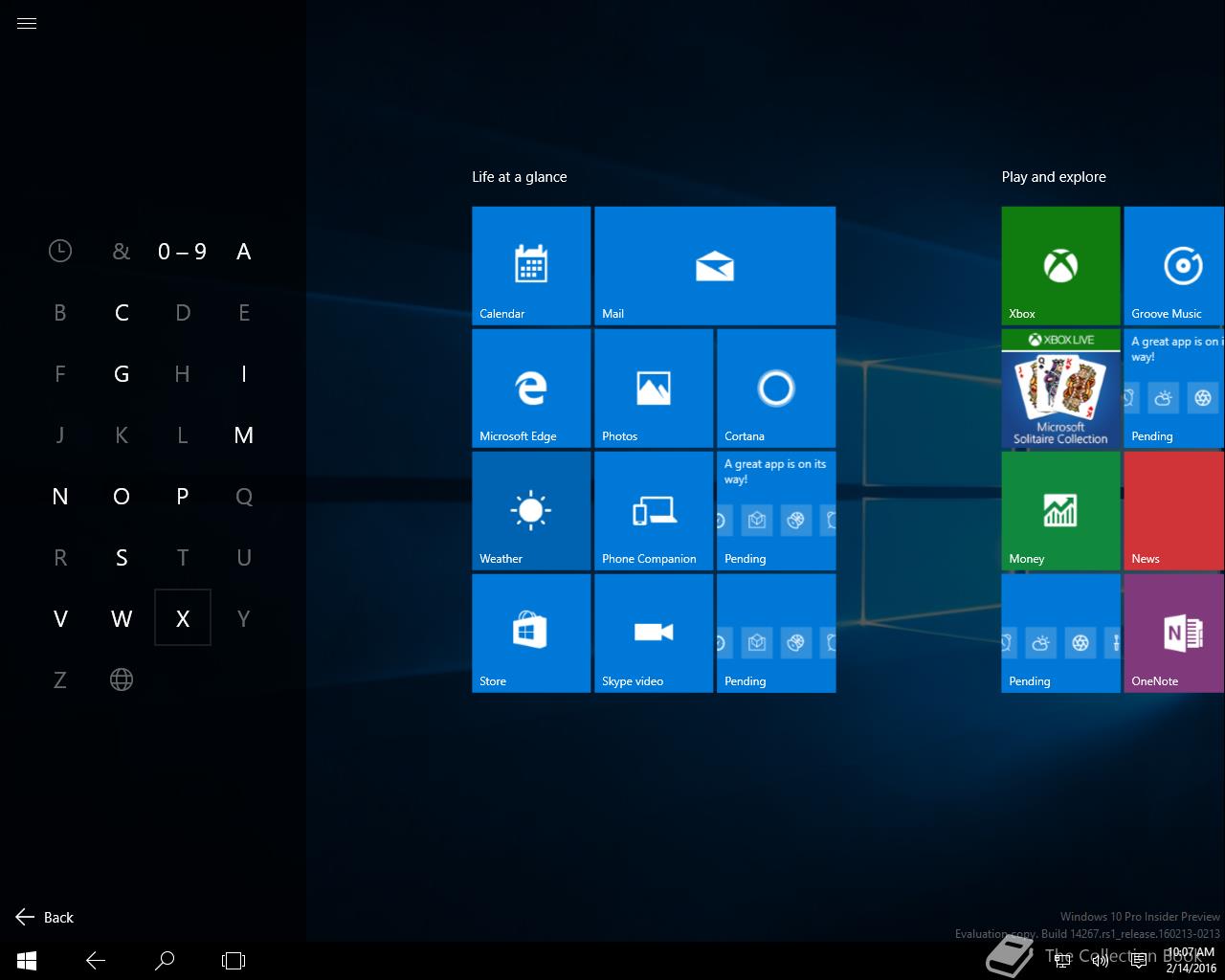This screenshot has width=1225, height=980.
Task: Click the Windows Start button
Action: [27, 961]
